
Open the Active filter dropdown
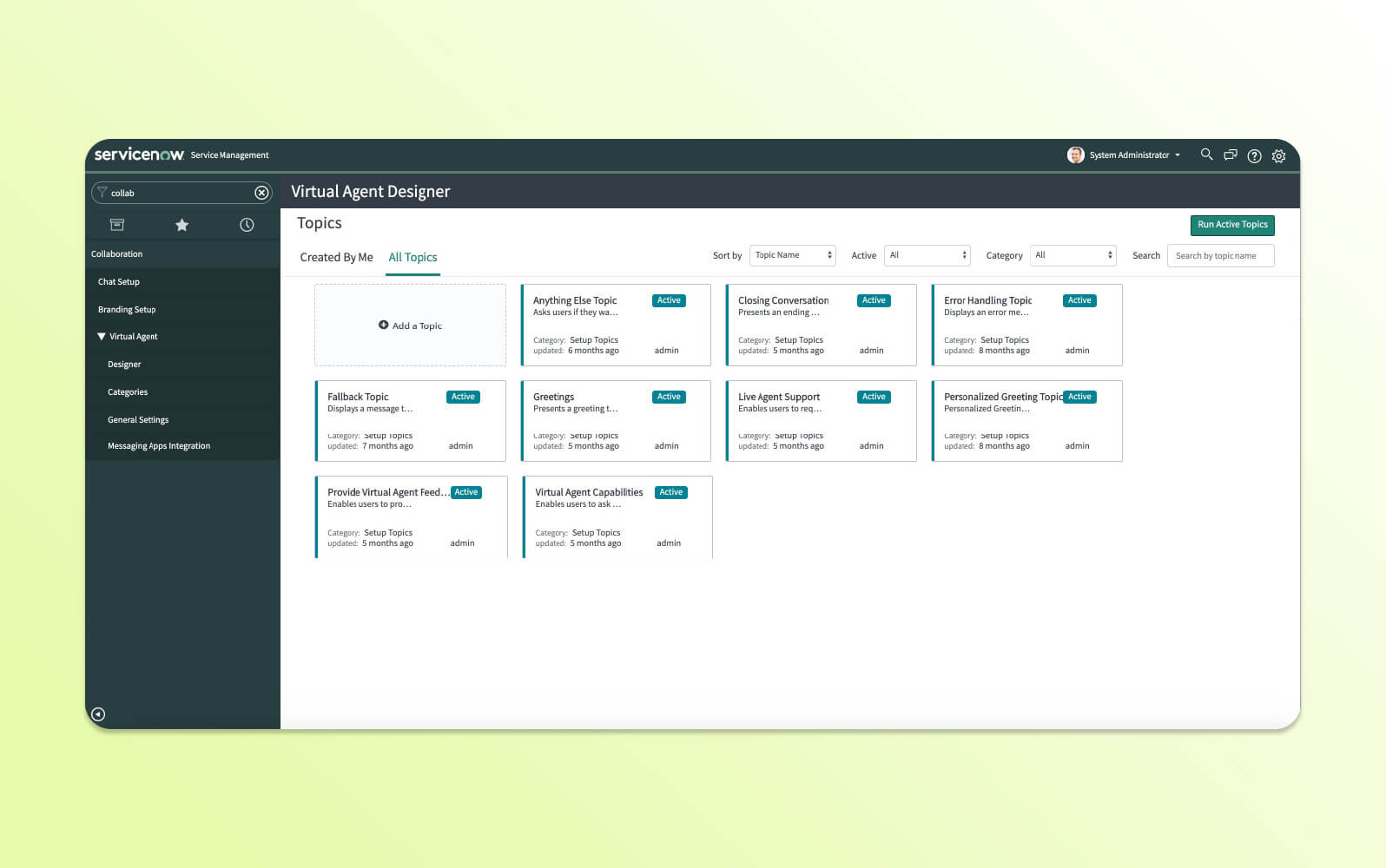pyautogui.click(x=927, y=255)
